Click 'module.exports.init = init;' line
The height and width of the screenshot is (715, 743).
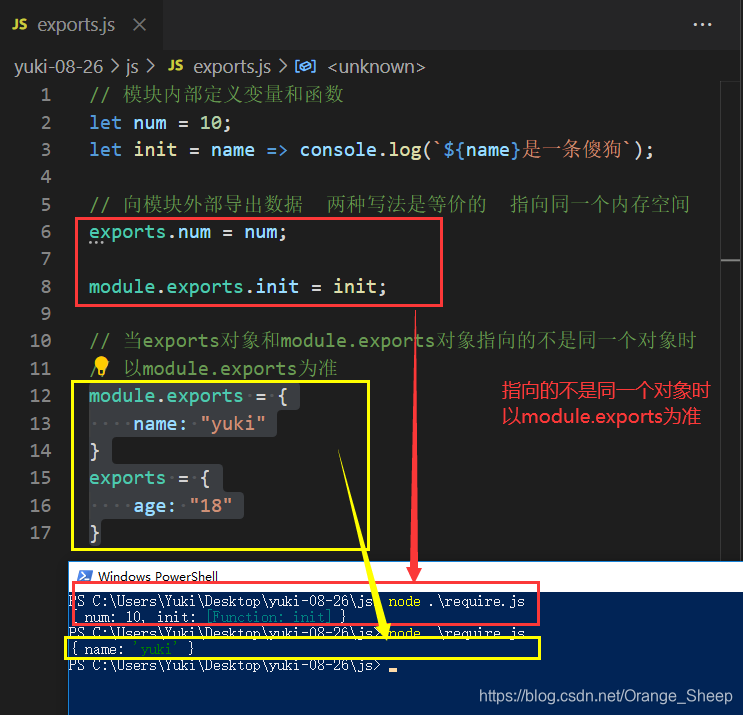[x=237, y=287]
